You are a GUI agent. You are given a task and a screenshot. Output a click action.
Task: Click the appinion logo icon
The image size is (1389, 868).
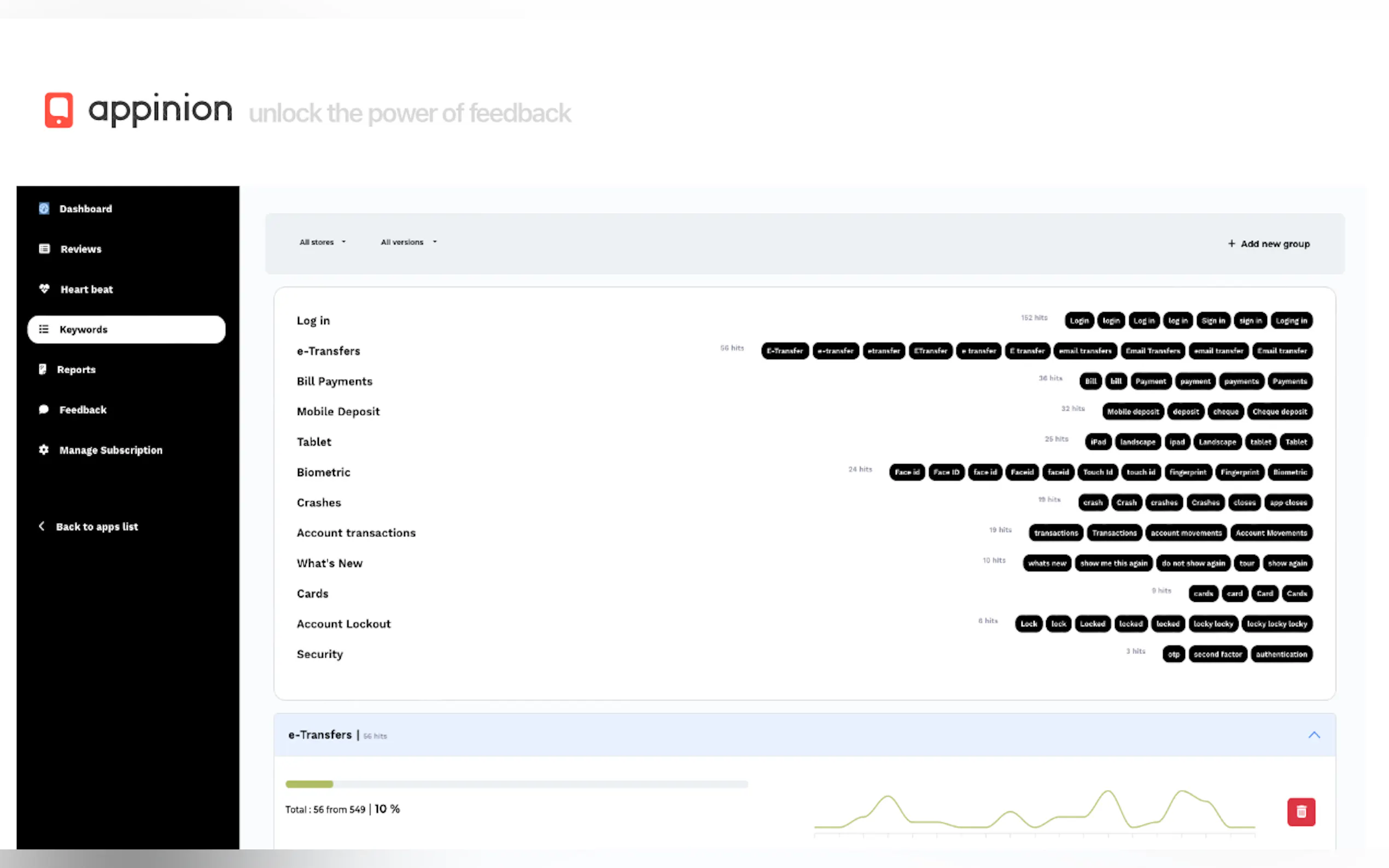pyautogui.click(x=59, y=110)
